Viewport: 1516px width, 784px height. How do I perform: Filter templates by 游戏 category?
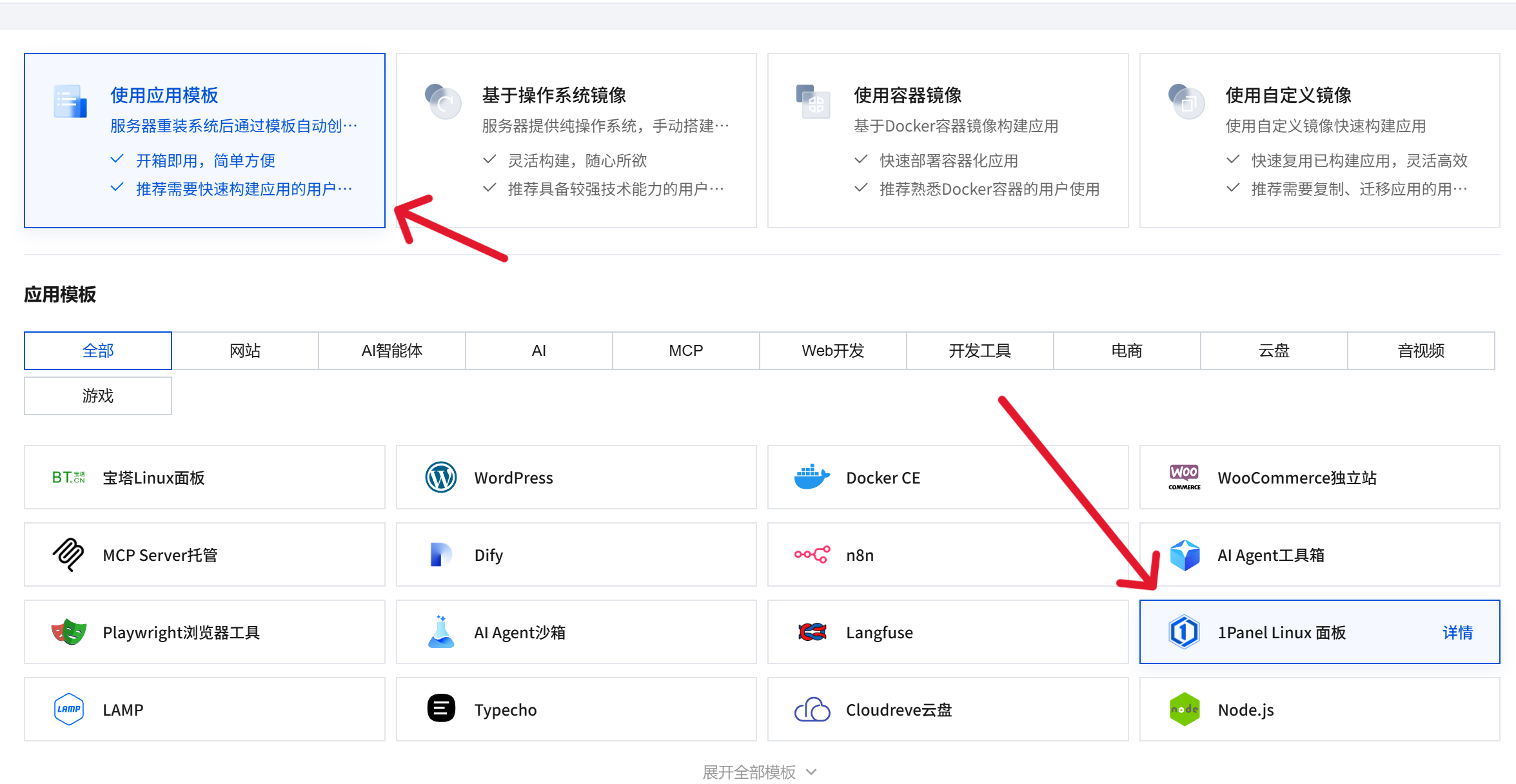(x=98, y=396)
